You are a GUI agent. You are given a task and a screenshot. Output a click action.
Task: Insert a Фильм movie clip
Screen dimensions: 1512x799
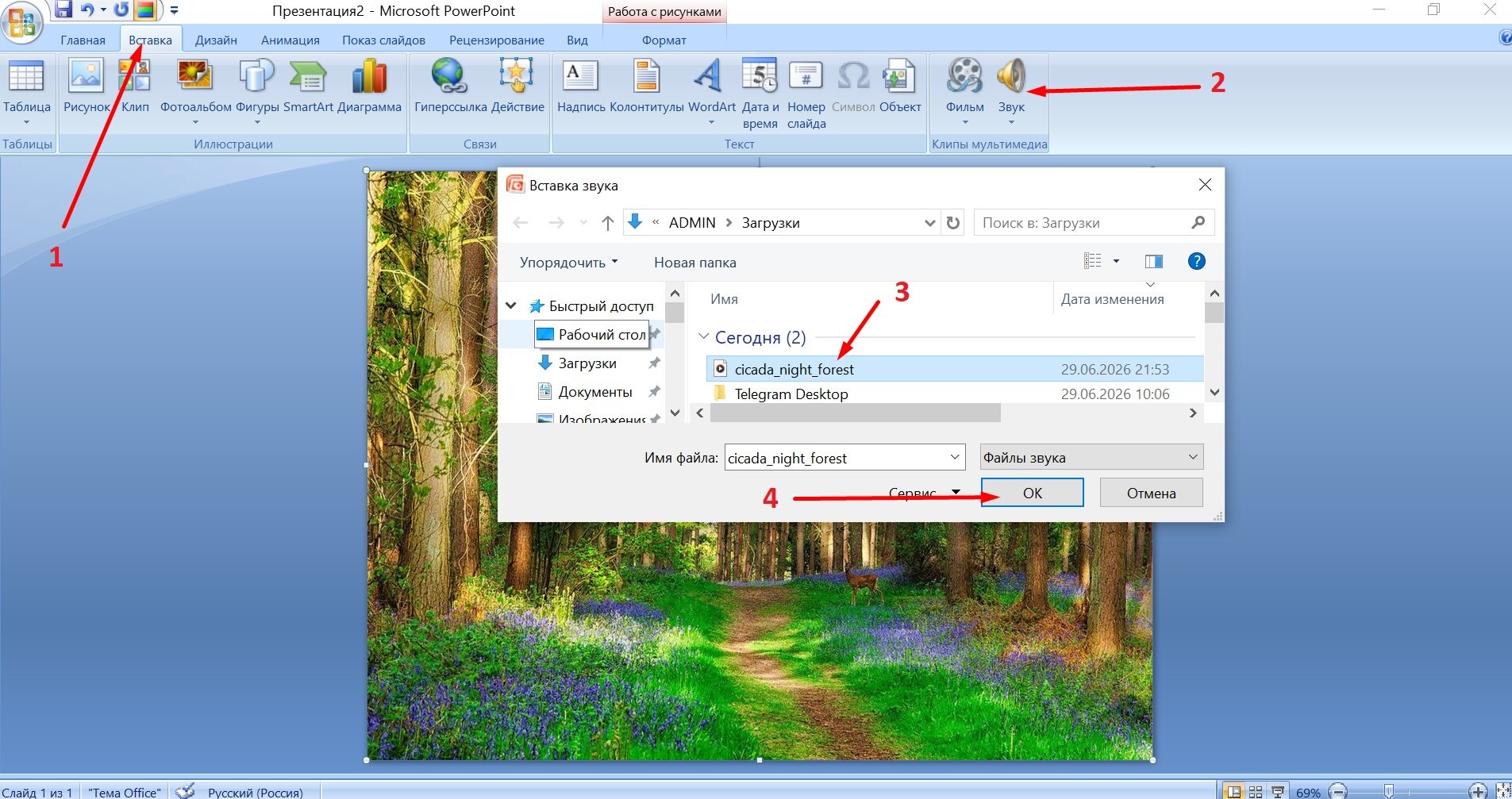point(964,91)
